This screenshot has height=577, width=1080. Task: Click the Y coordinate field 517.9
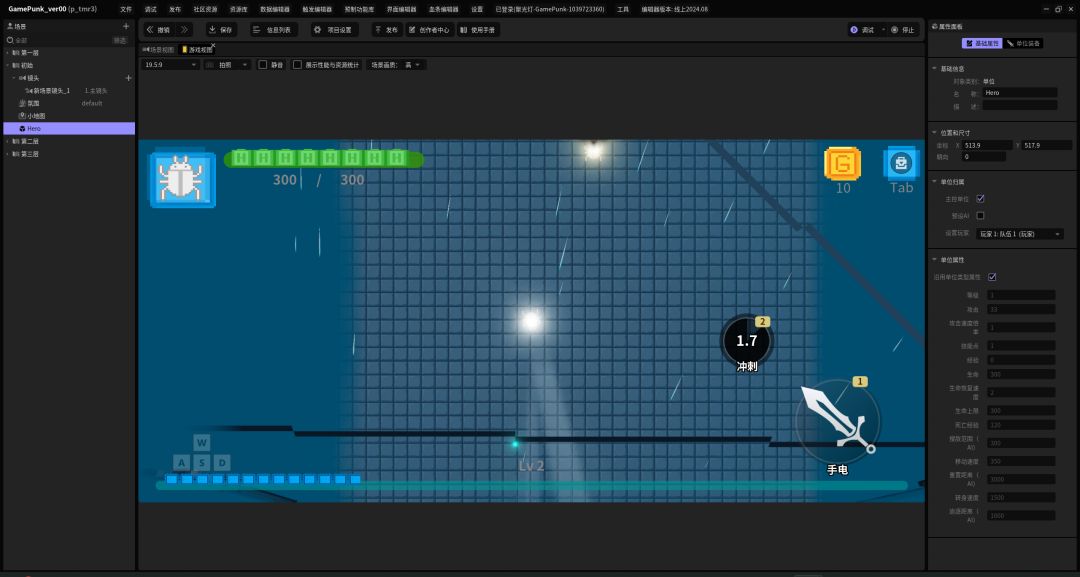[x=1047, y=145]
